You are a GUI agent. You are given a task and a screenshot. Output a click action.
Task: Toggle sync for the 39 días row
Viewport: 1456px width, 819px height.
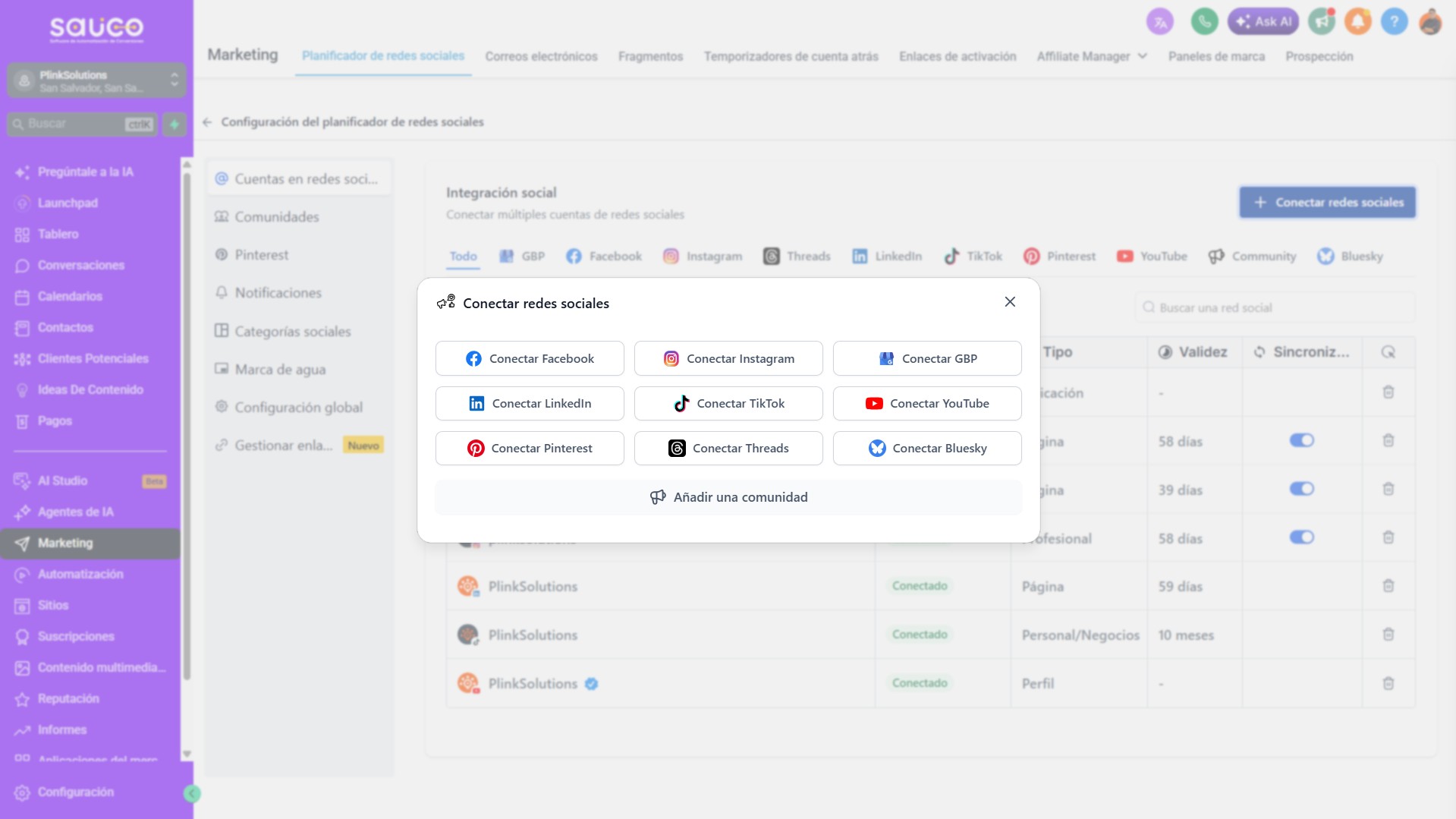pos(1302,489)
